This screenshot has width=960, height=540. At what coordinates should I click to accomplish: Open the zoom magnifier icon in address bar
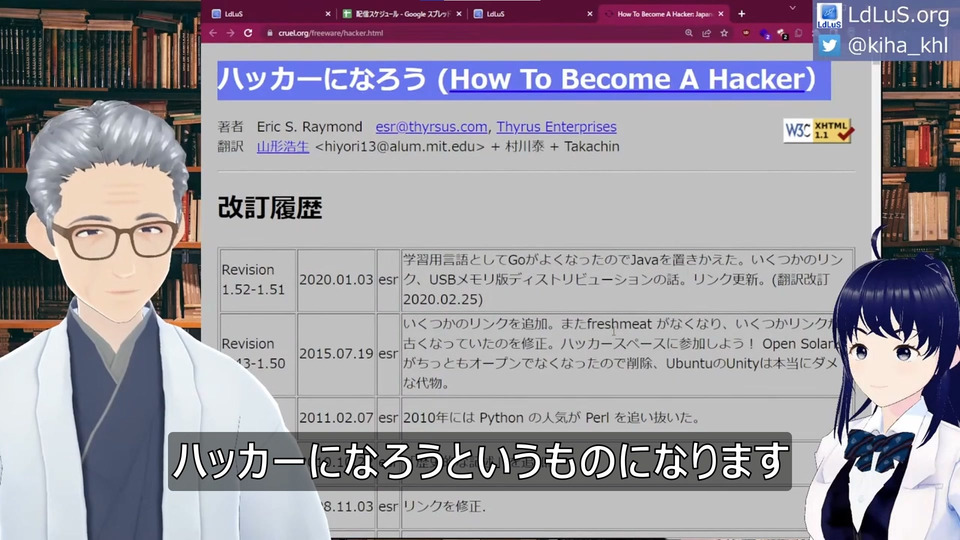(689, 33)
